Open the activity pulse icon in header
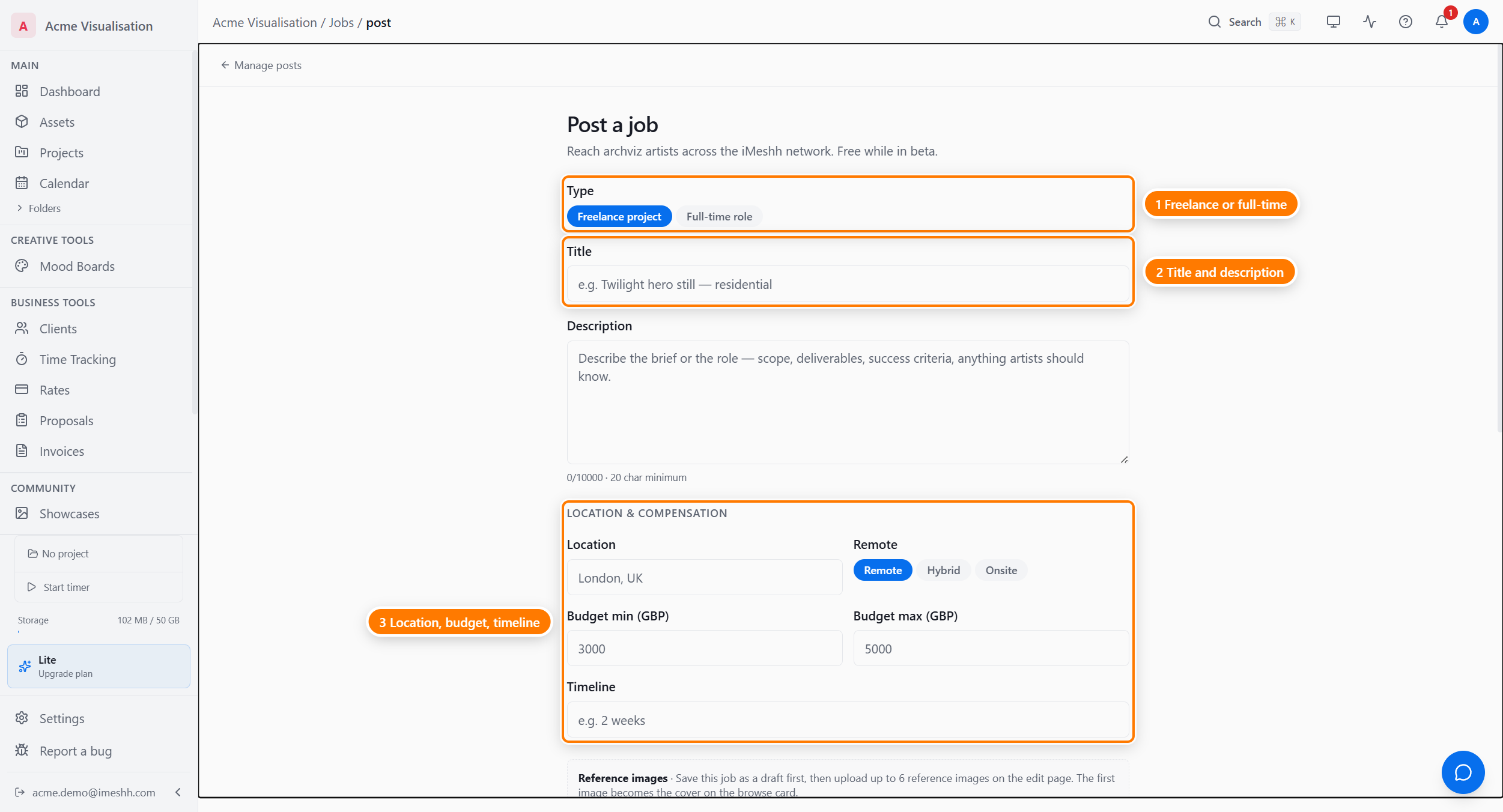The width and height of the screenshot is (1503, 812). click(1370, 22)
